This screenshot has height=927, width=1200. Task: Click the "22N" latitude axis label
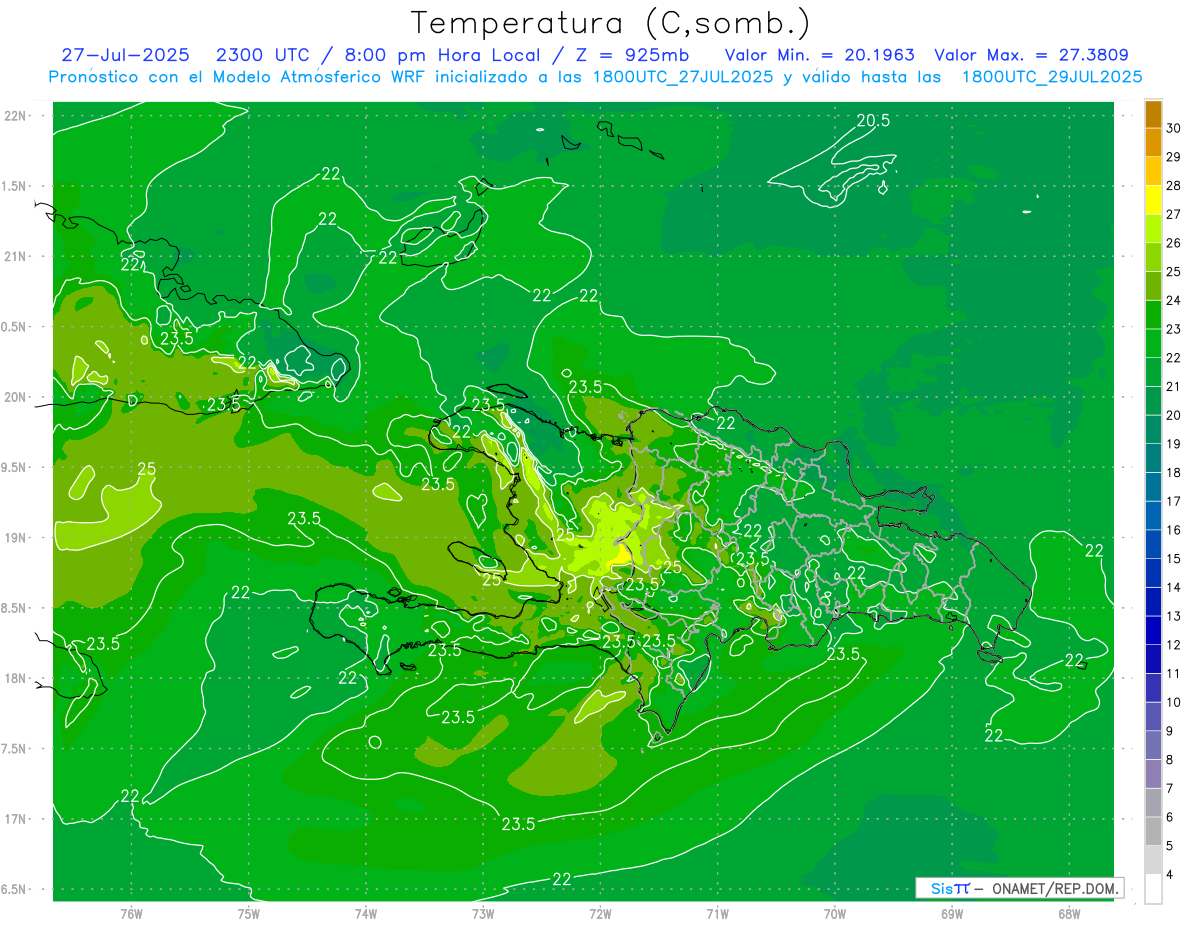14,116
